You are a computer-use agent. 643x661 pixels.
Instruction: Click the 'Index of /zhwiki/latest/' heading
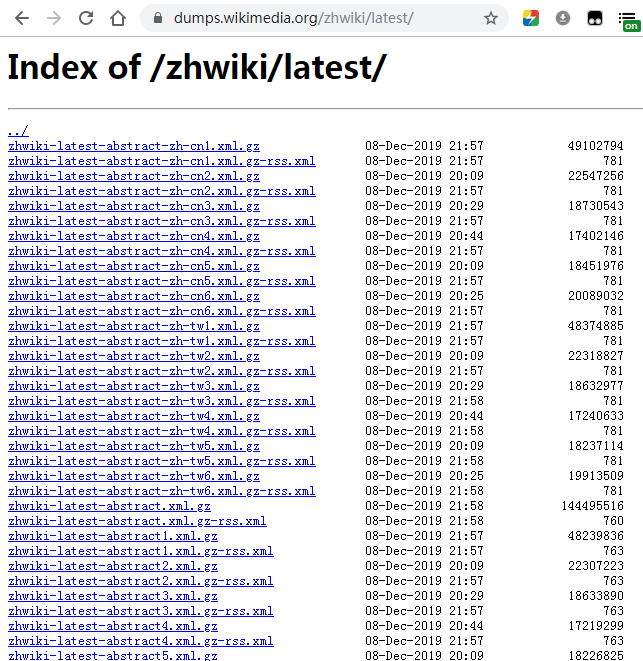pos(197,67)
